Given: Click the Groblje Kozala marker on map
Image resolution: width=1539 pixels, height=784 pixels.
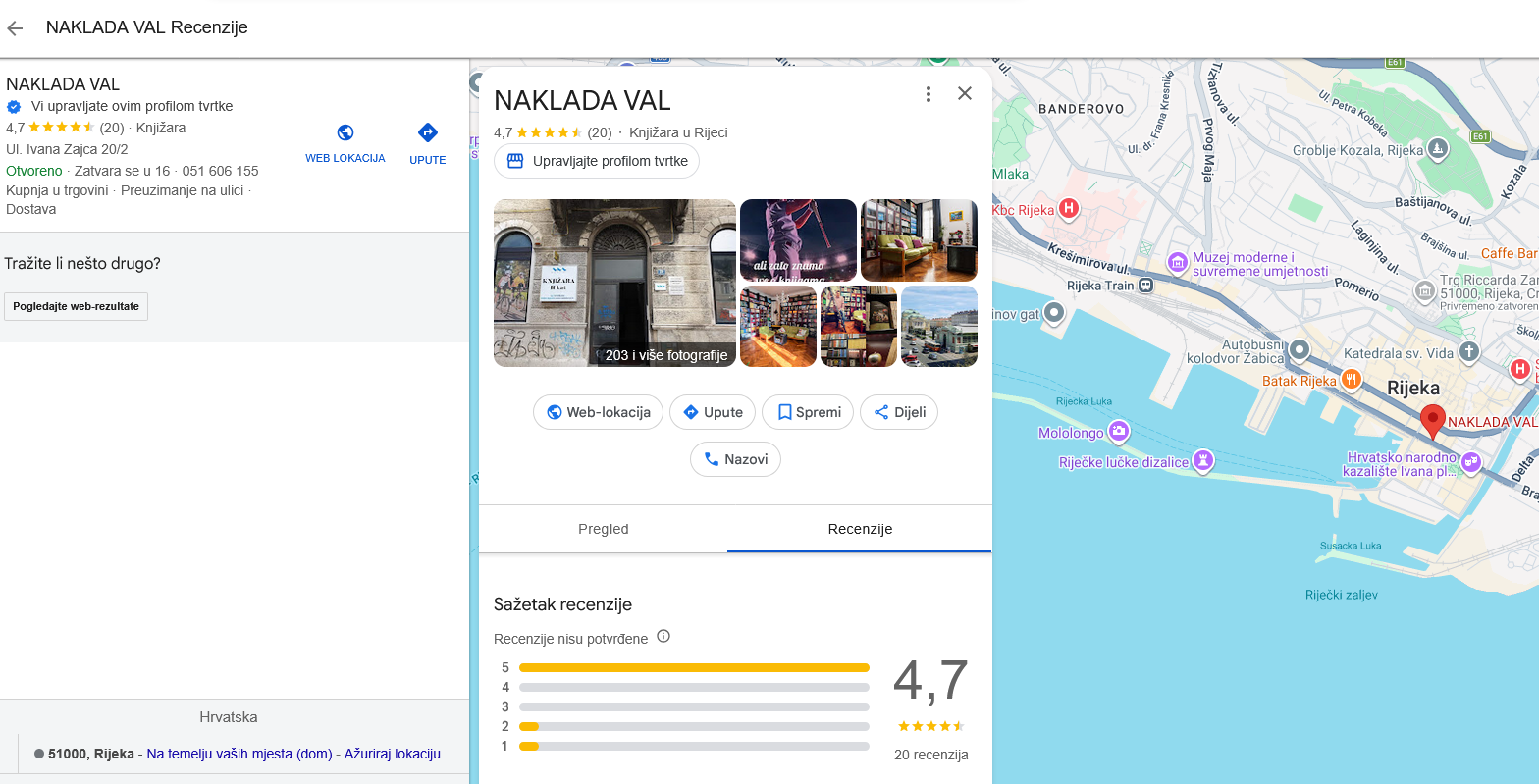Looking at the screenshot, I should pos(1438,149).
